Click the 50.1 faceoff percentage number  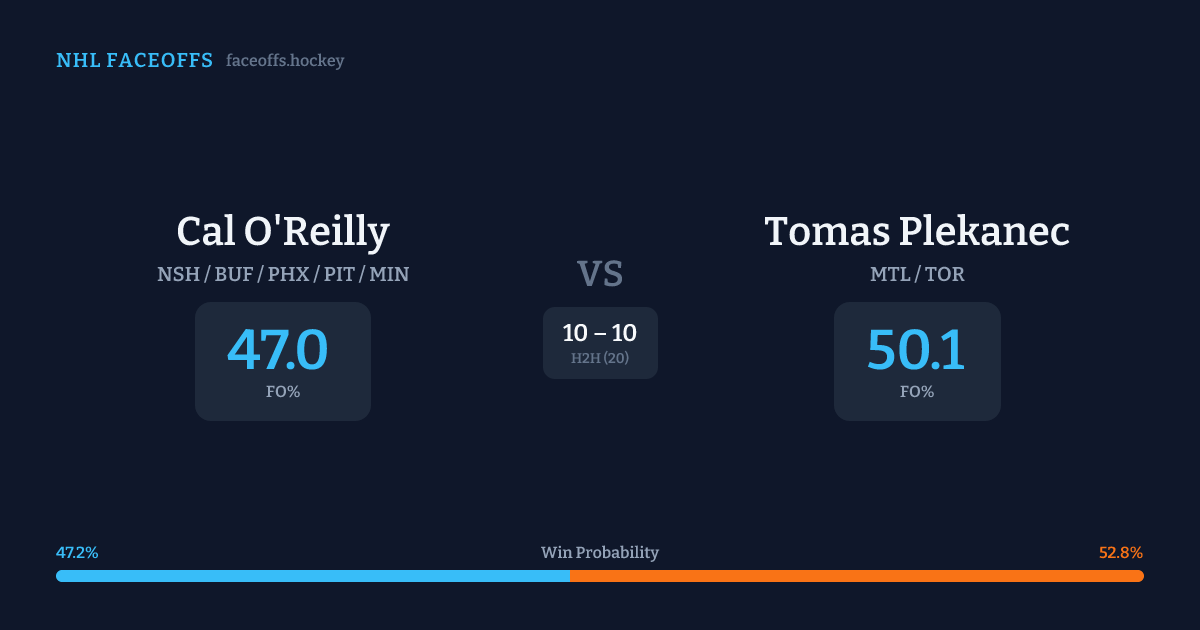pyautogui.click(x=916, y=350)
